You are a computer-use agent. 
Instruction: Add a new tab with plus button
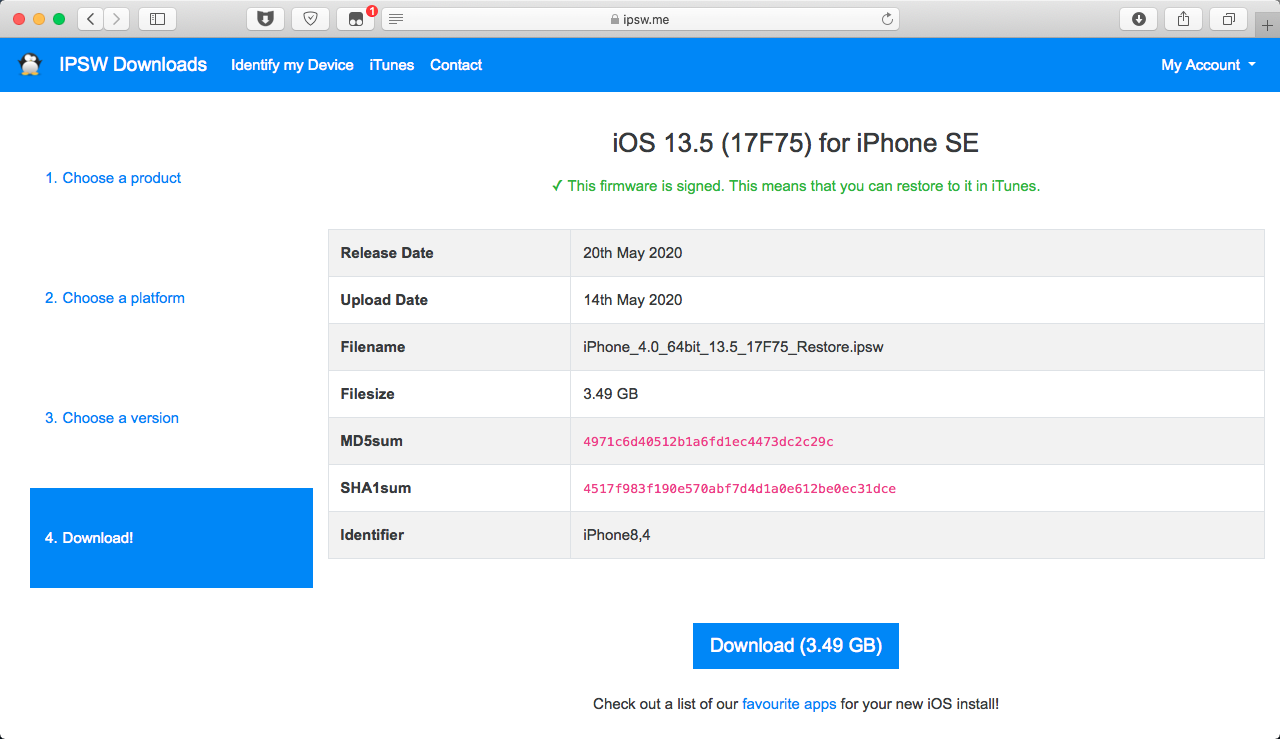click(x=1268, y=25)
